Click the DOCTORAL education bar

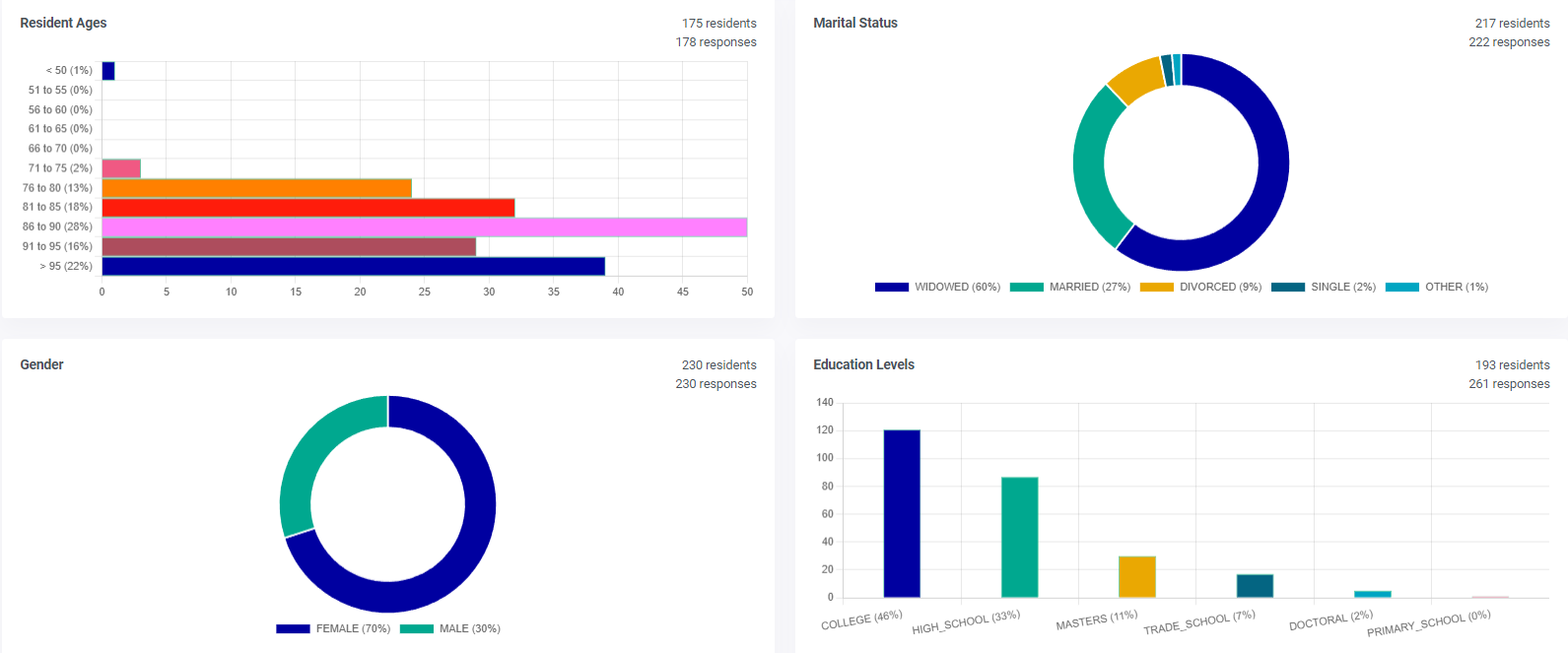tap(1373, 594)
